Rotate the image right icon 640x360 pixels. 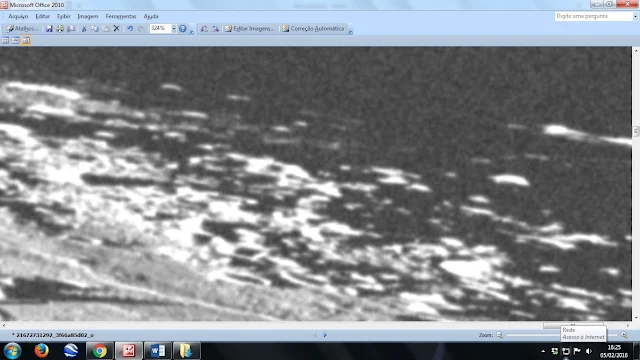[215, 29]
